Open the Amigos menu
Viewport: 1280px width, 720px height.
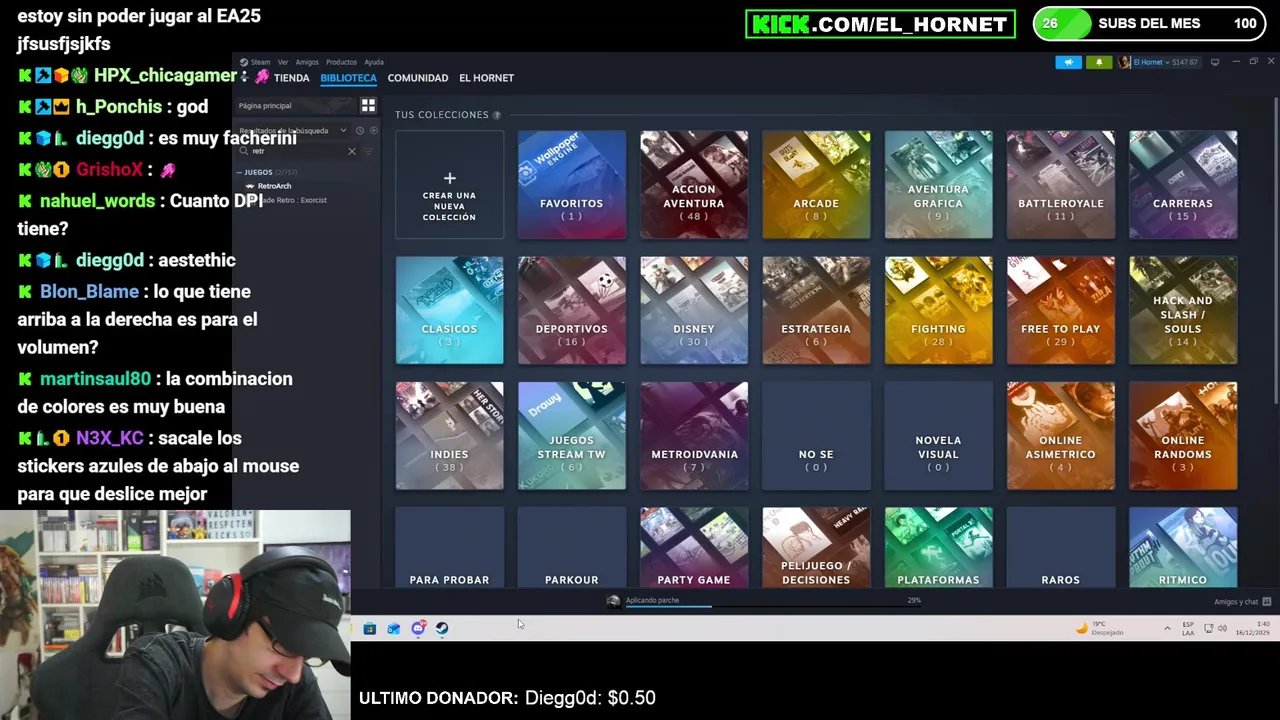(x=307, y=62)
